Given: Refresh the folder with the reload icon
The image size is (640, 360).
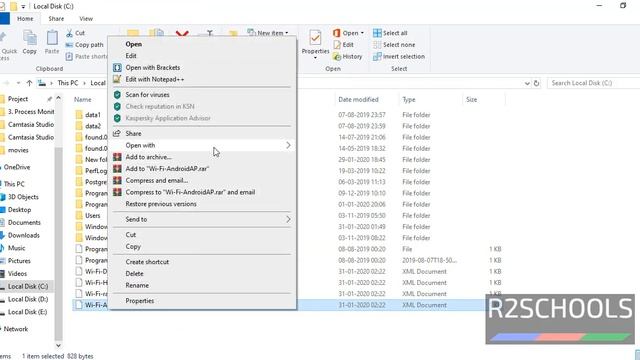Looking at the screenshot, I should (536, 83).
